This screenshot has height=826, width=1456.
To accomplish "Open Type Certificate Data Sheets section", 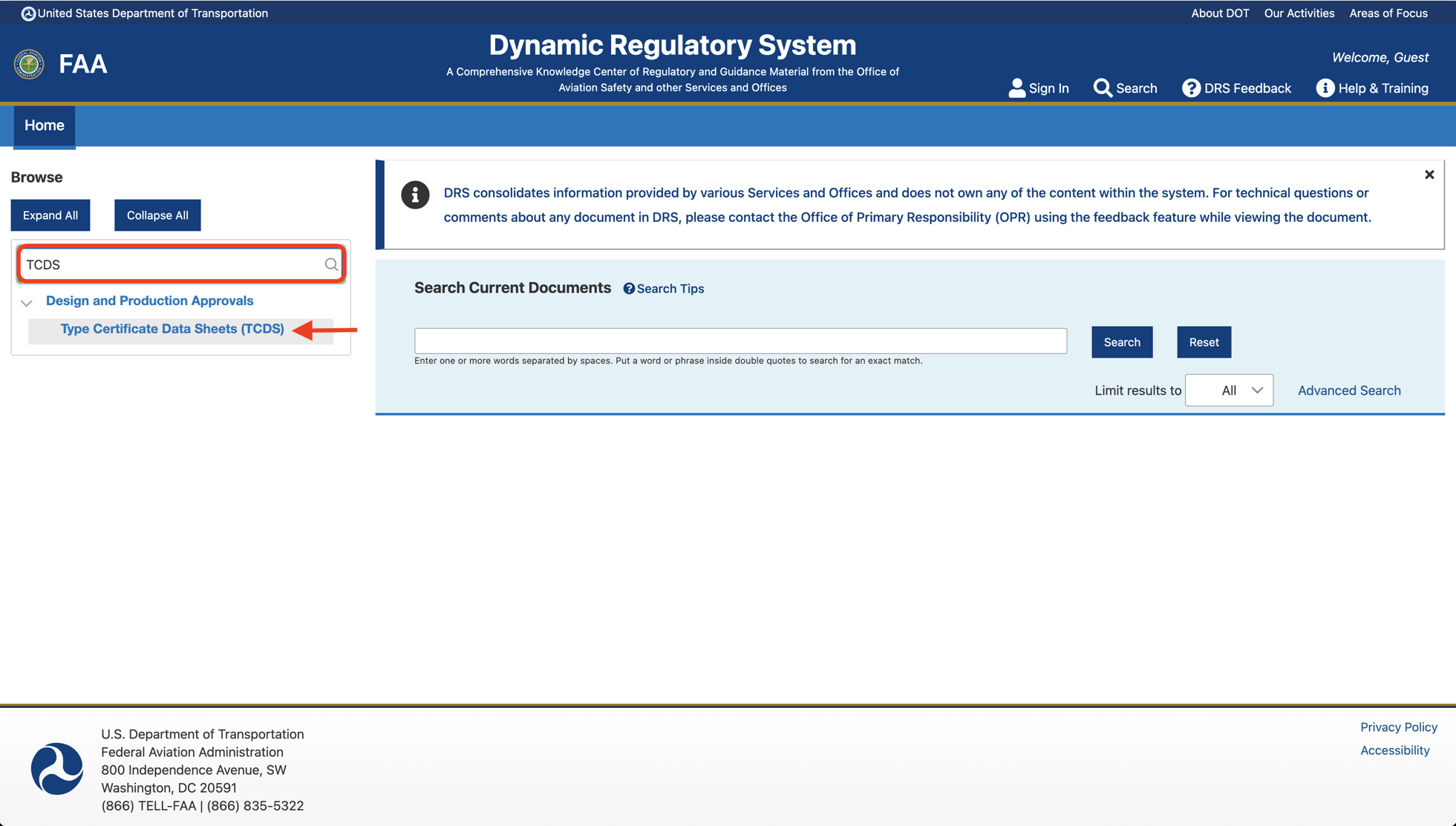I will coord(172,328).
